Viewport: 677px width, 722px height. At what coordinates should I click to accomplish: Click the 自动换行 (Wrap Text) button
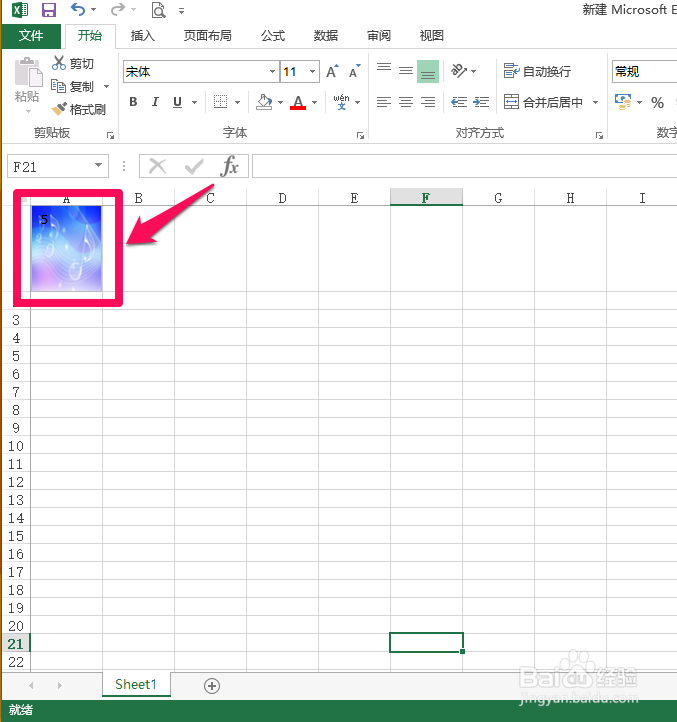[x=537, y=71]
